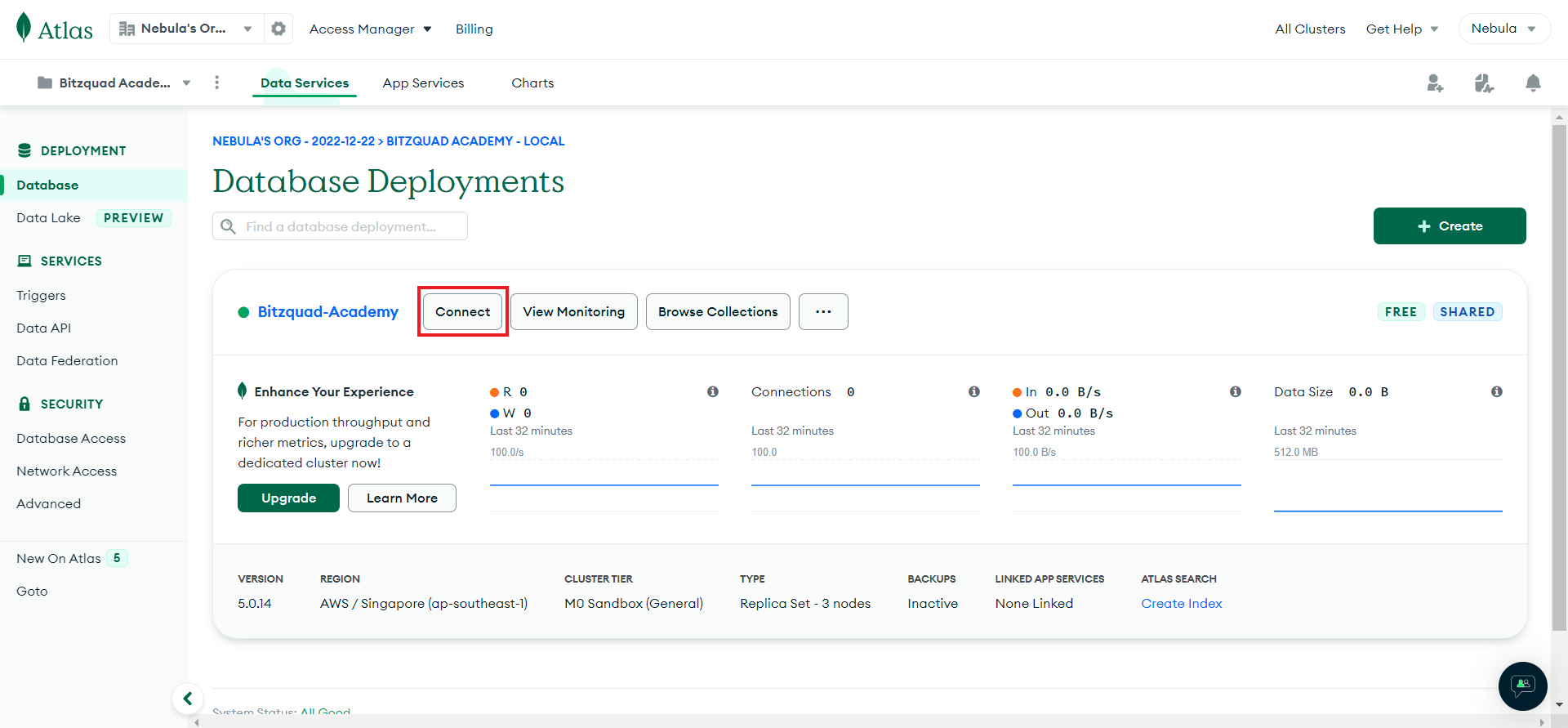This screenshot has height=728, width=1568.
Task: Click info icon next to Data Size
Action: click(1497, 391)
